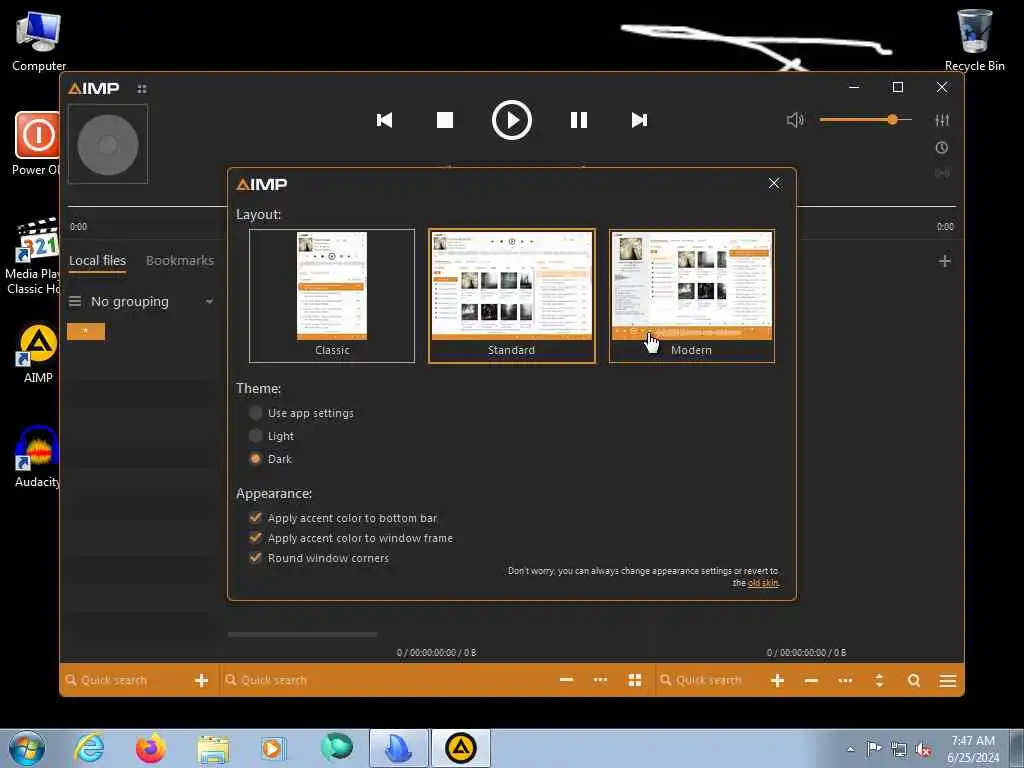Select the Audacity desktop shortcut

pos(38,457)
